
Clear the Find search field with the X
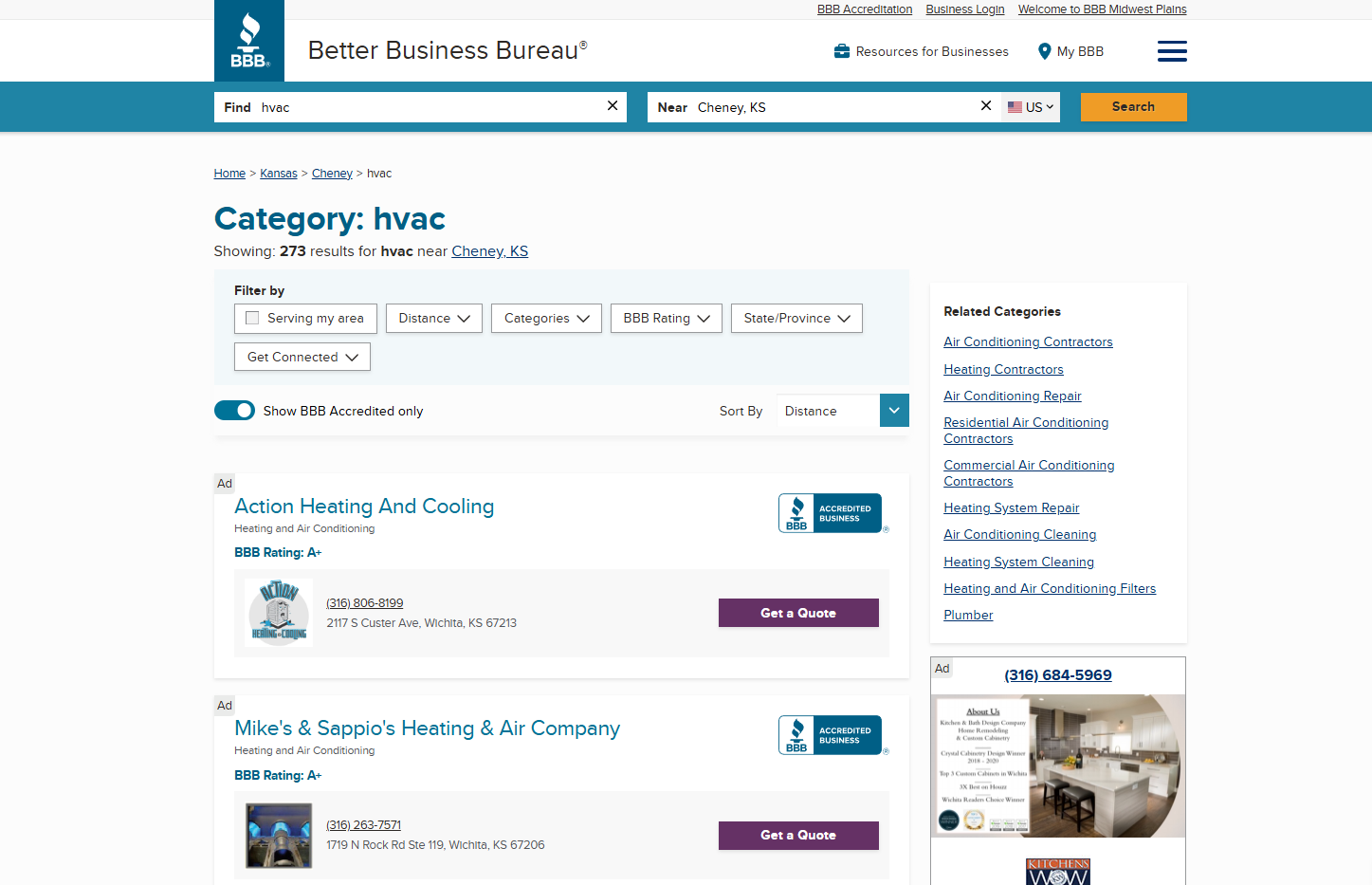(612, 106)
